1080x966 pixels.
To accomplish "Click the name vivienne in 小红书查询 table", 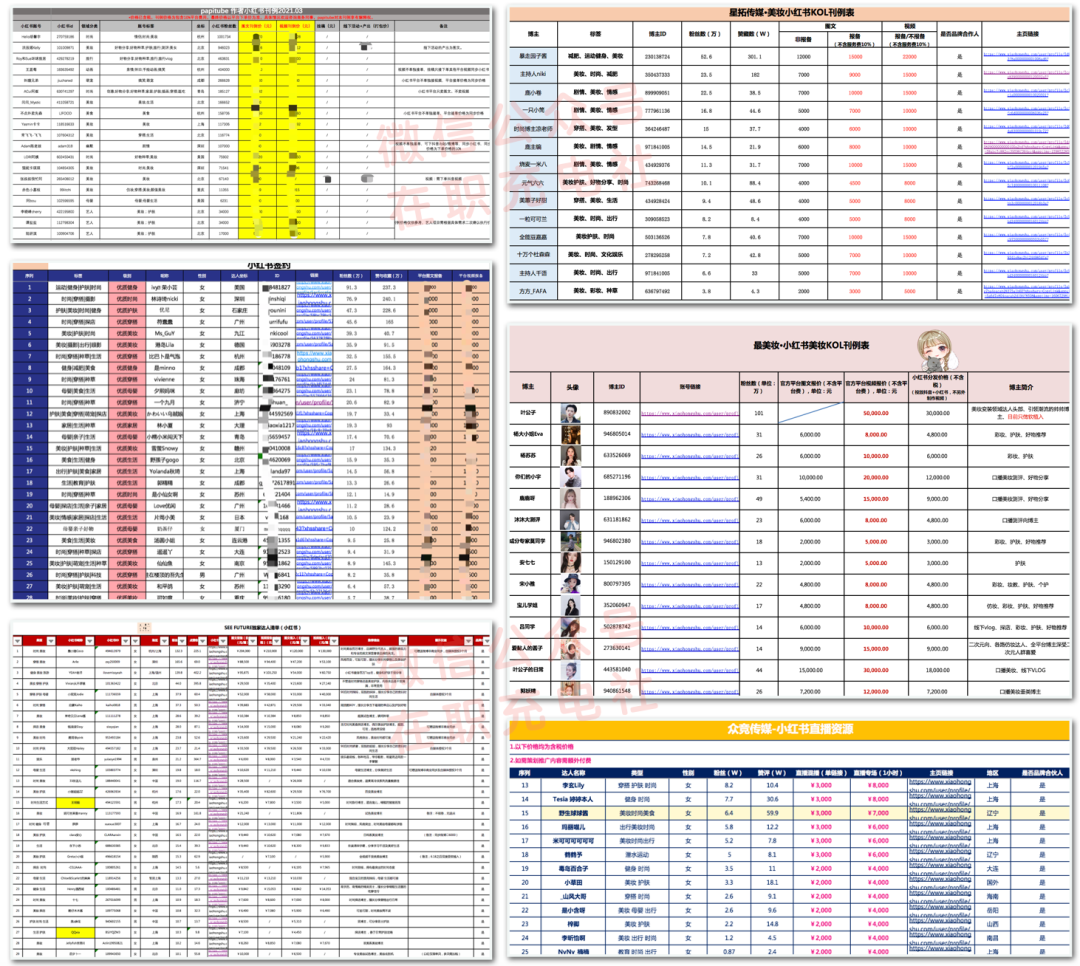I will [x=164, y=380].
